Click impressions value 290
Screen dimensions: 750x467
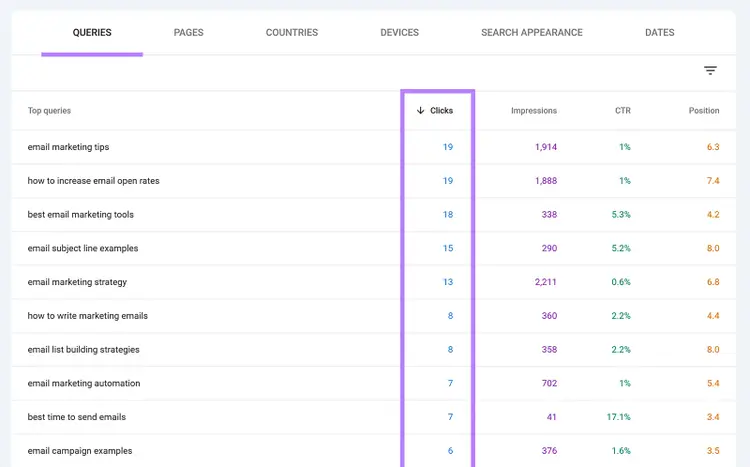point(549,248)
